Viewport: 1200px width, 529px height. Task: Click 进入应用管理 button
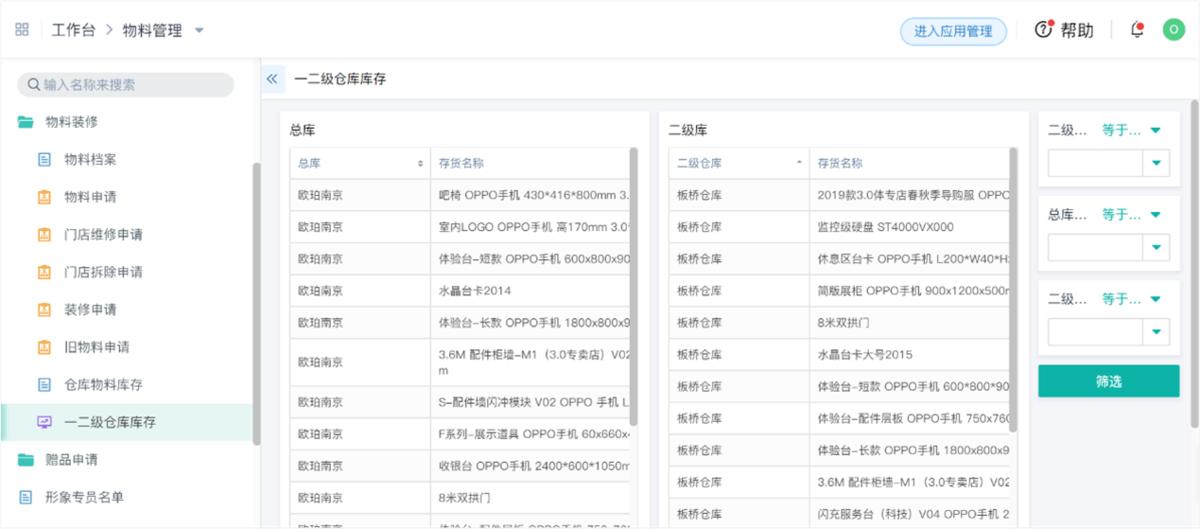[953, 31]
